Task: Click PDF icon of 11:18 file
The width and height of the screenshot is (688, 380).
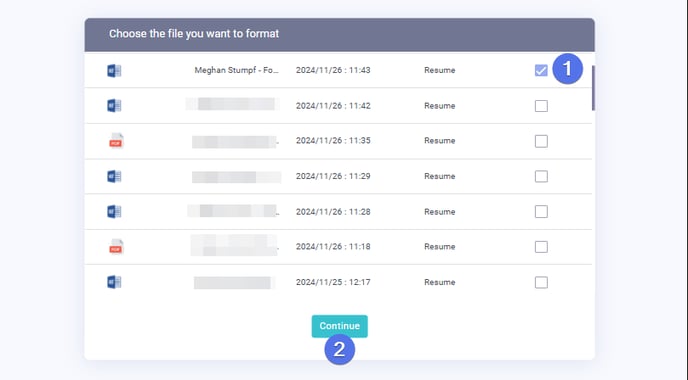Action: 116,247
